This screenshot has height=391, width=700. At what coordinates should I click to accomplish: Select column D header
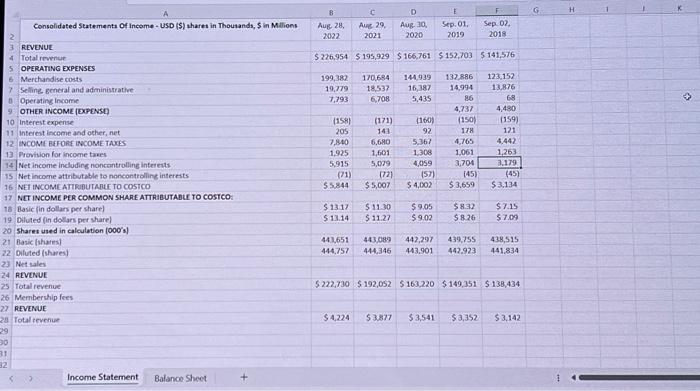click(413, 12)
